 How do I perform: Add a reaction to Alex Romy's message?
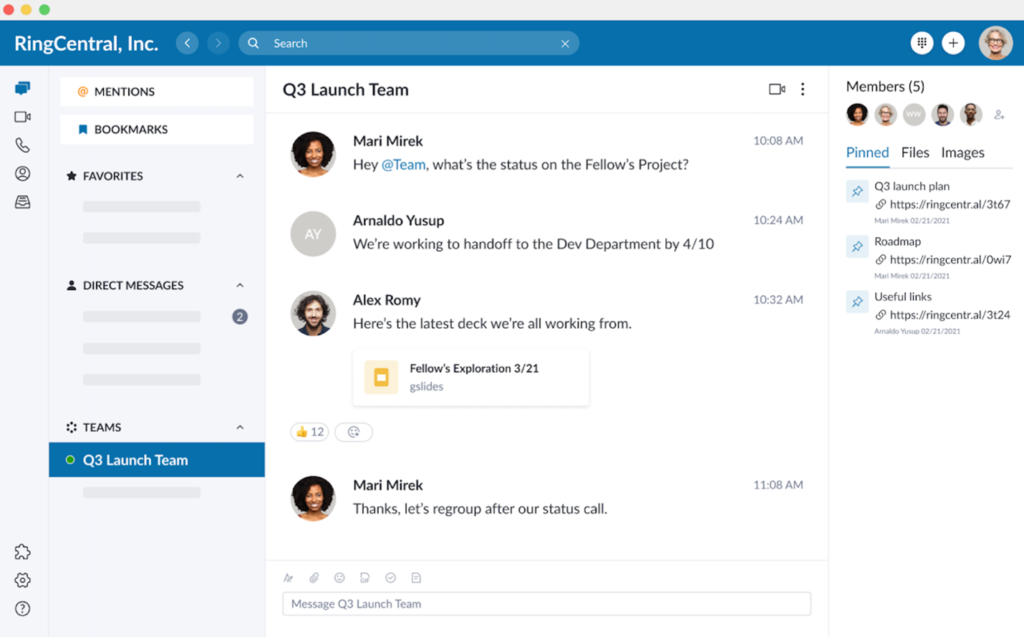354,432
